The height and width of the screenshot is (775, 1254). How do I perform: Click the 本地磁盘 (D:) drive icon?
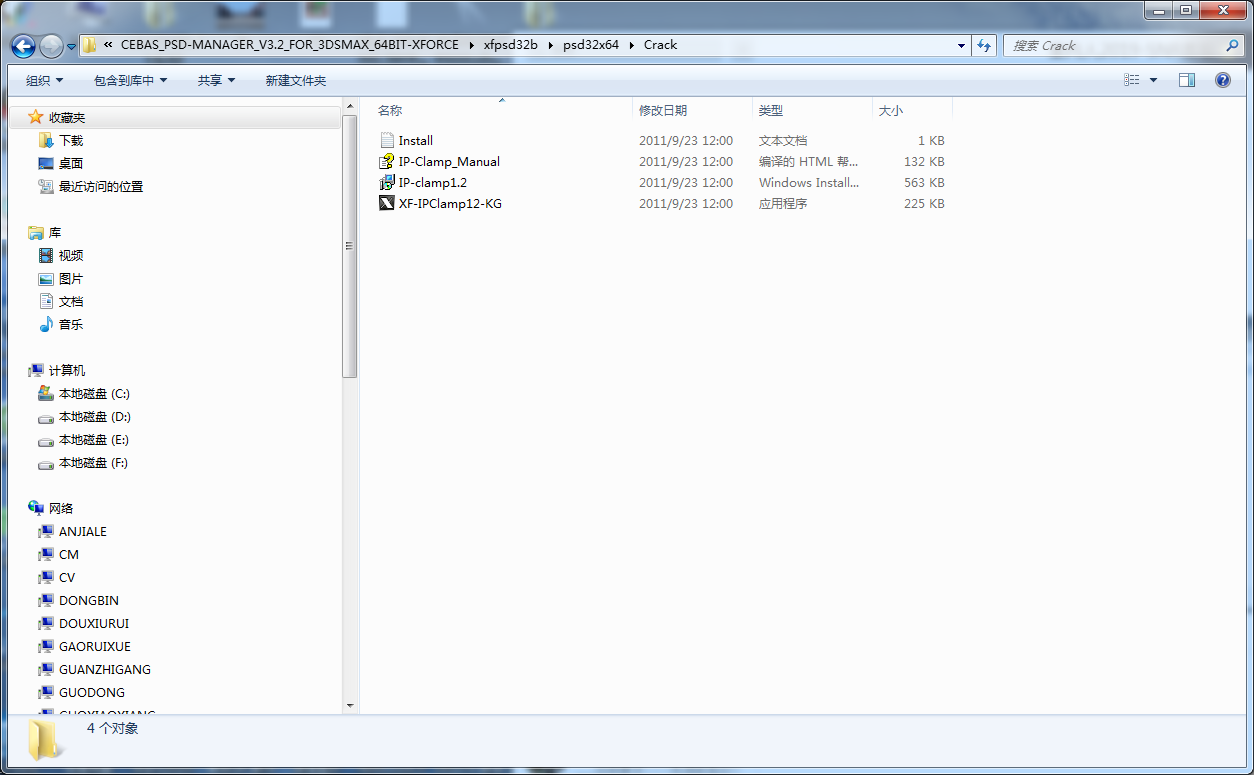click(x=46, y=417)
